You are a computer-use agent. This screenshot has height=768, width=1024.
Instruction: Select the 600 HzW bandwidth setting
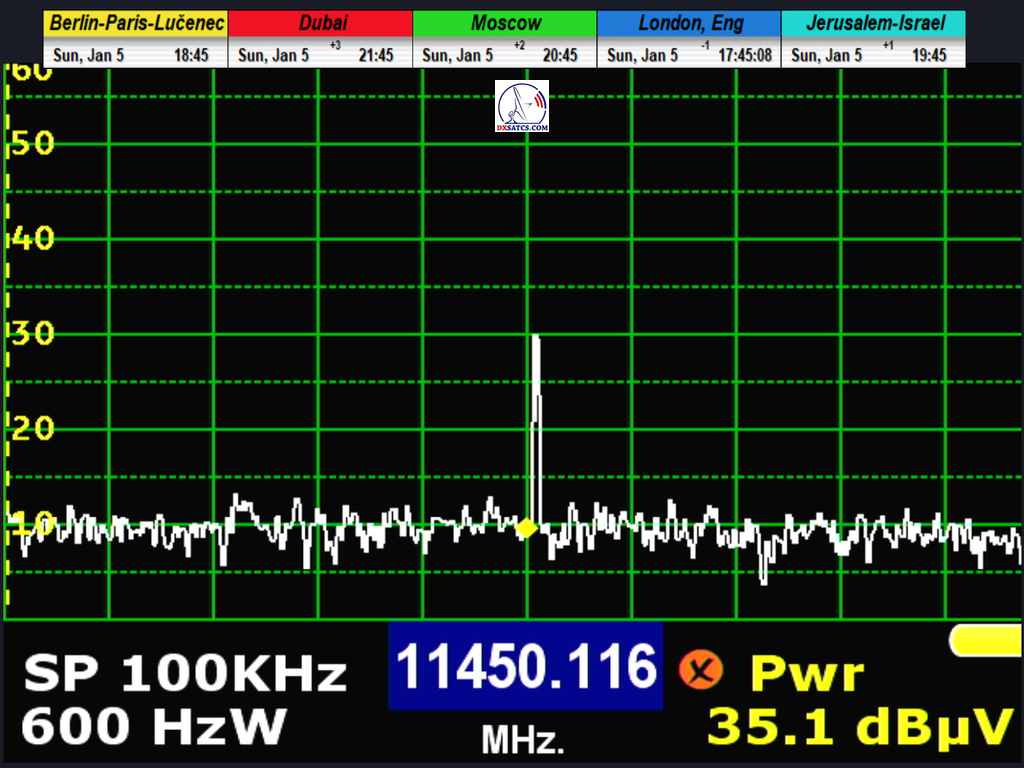click(154, 727)
